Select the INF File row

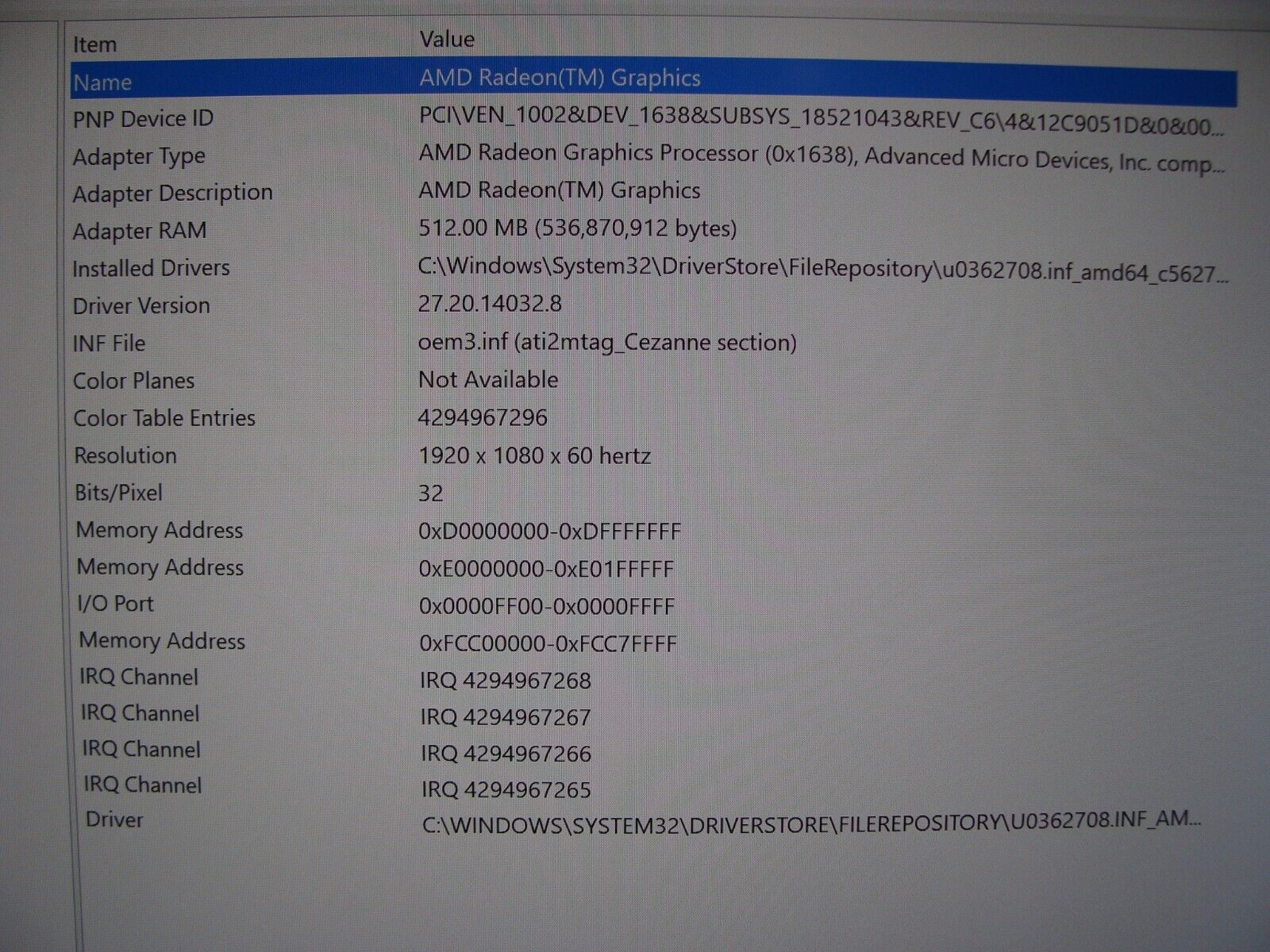click(109, 344)
